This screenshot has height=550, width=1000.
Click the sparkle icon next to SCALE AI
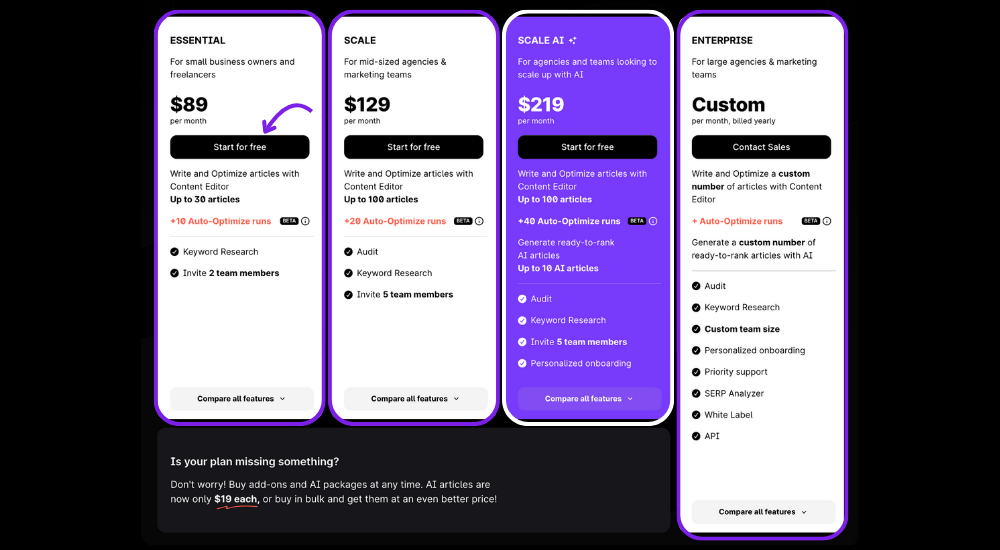point(573,40)
